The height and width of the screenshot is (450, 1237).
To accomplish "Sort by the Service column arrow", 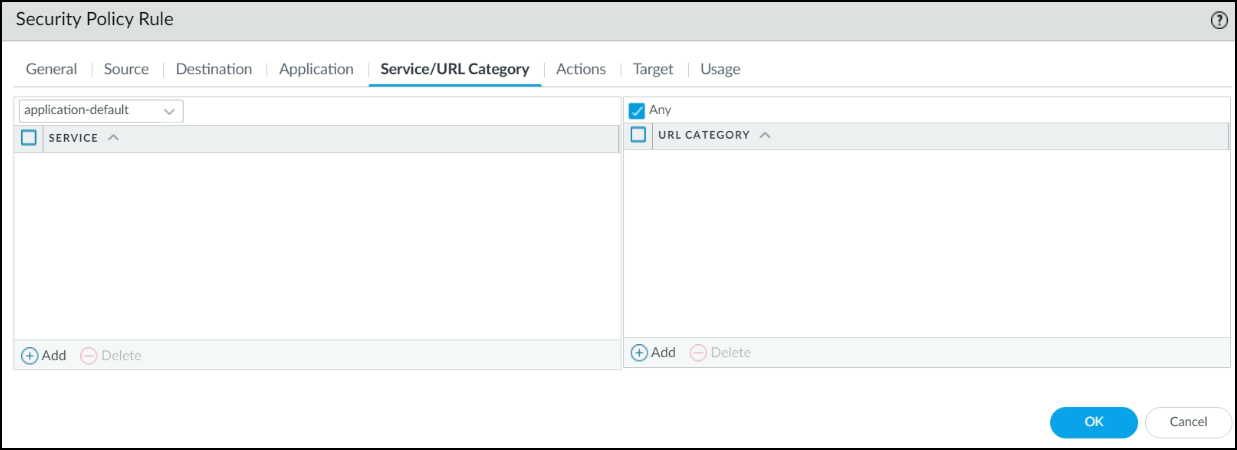I will pos(113,138).
